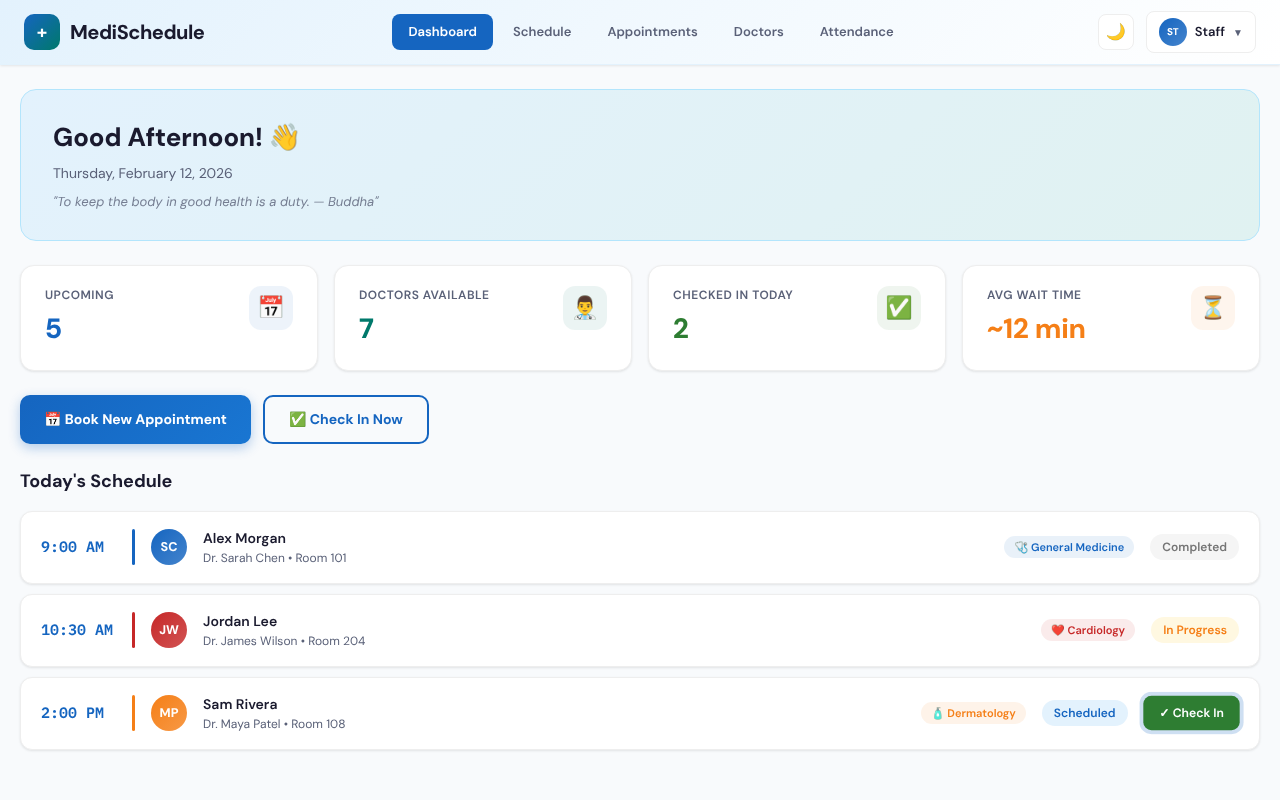This screenshot has width=1280, height=800.
Task: Open the Staff dropdown menu
Action: (x=1200, y=31)
